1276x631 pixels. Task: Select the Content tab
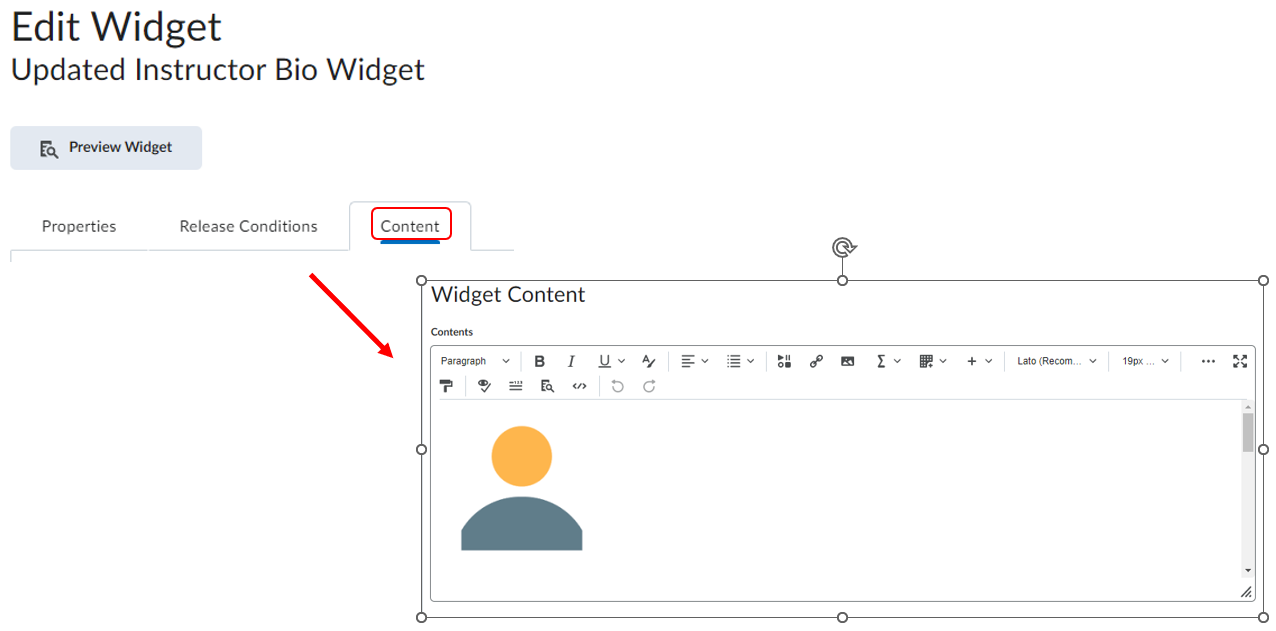410,226
